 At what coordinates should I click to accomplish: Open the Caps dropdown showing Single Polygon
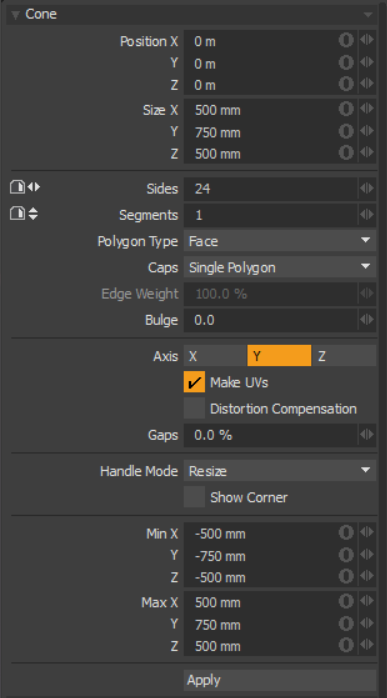(280, 267)
